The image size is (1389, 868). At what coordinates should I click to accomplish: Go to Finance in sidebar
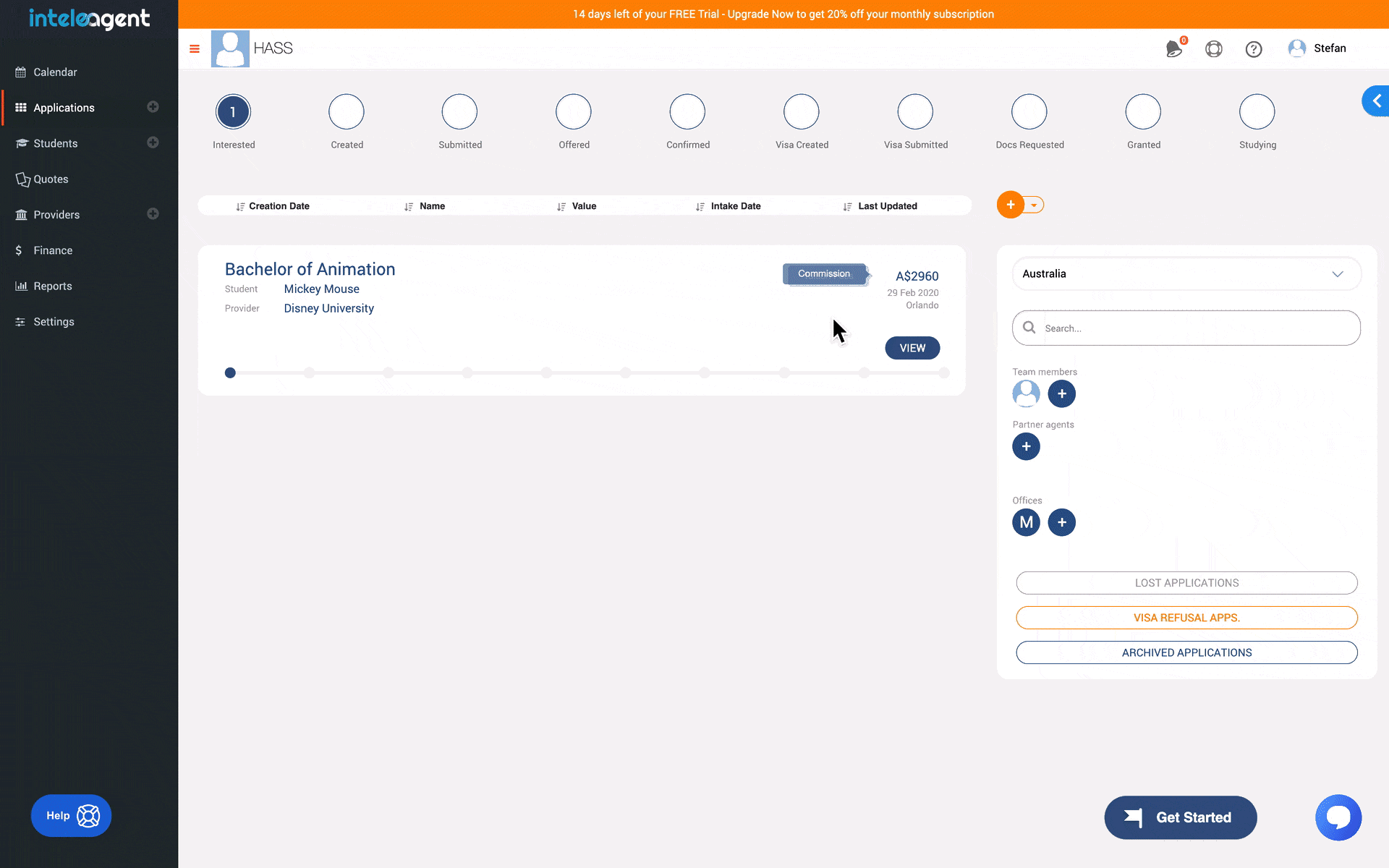point(52,250)
